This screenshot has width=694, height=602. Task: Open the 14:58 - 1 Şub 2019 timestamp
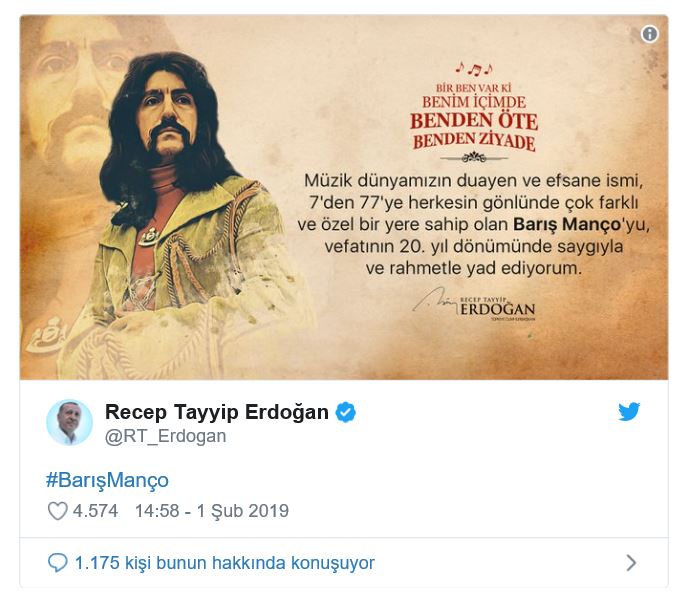tap(212, 511)
